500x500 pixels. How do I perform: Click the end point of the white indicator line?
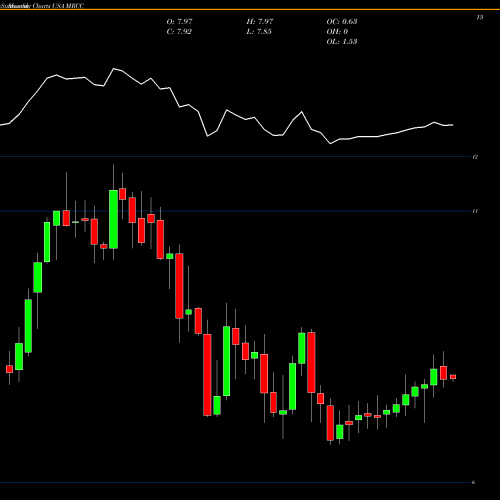point(453,125)
